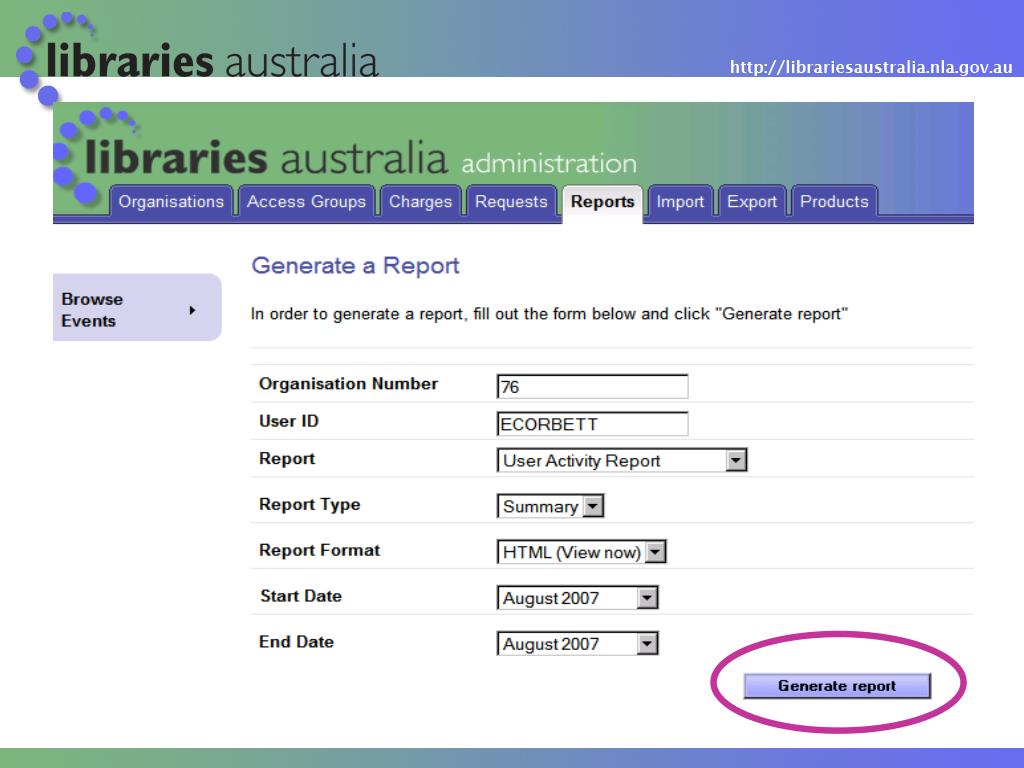Viewport: 1024px width, 768px height.
Task: Open the Products tab
Action: (x=835, y=202)
